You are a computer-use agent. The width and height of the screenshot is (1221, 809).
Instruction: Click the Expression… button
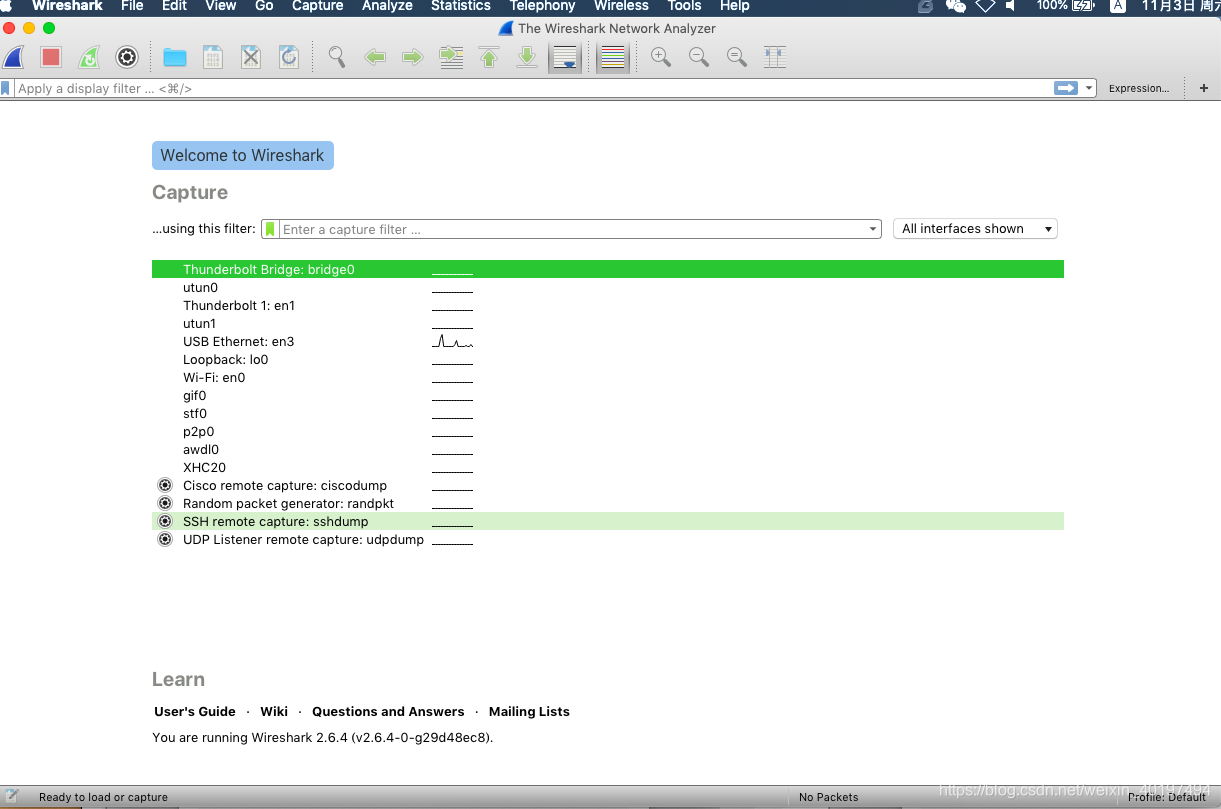[1138, 88]
